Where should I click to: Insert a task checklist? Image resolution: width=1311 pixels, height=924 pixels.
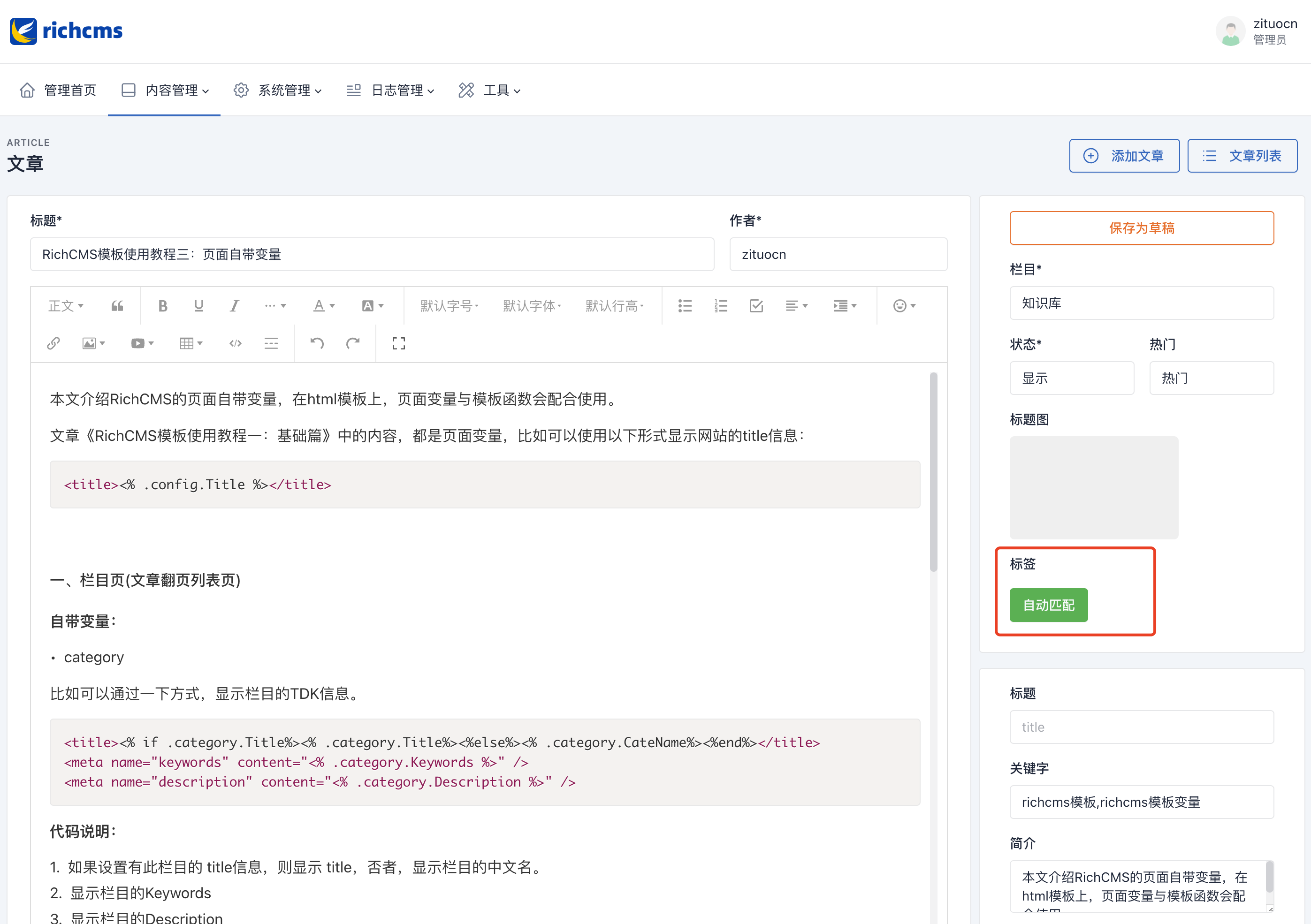(x=756, y=306)
